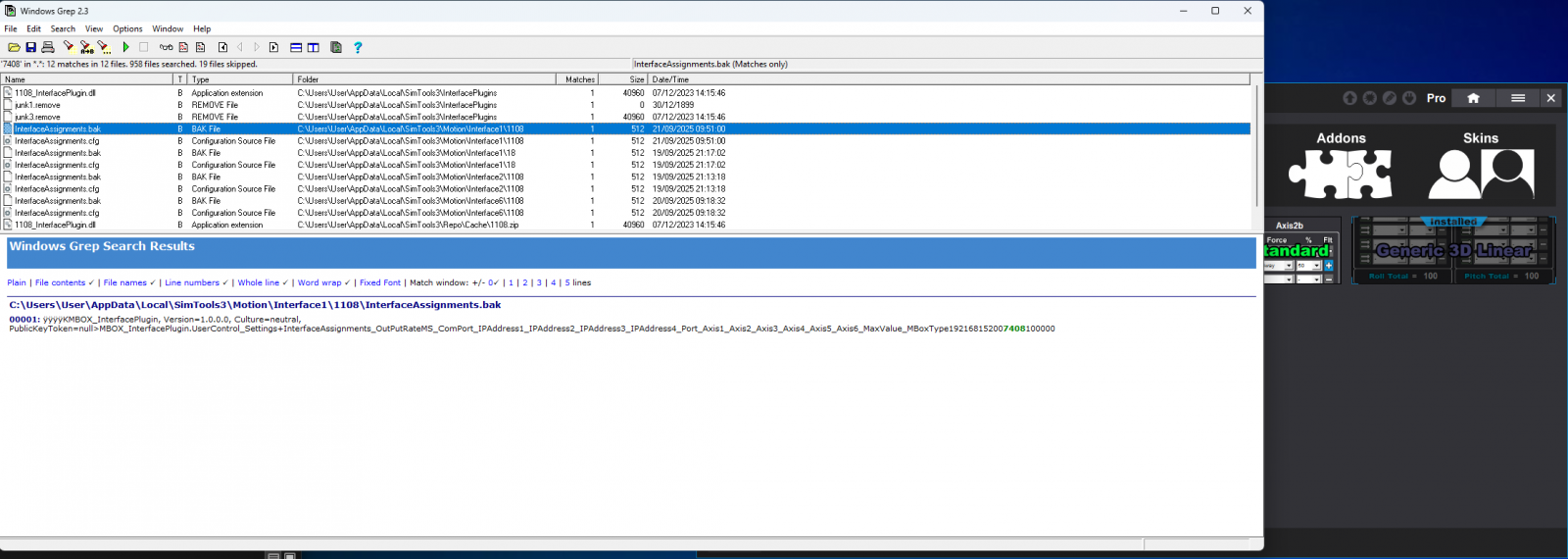The height and width of the screenshot is (559, 1568).
Task: Sort list by Date/Time column header
Action: (949, 79)
